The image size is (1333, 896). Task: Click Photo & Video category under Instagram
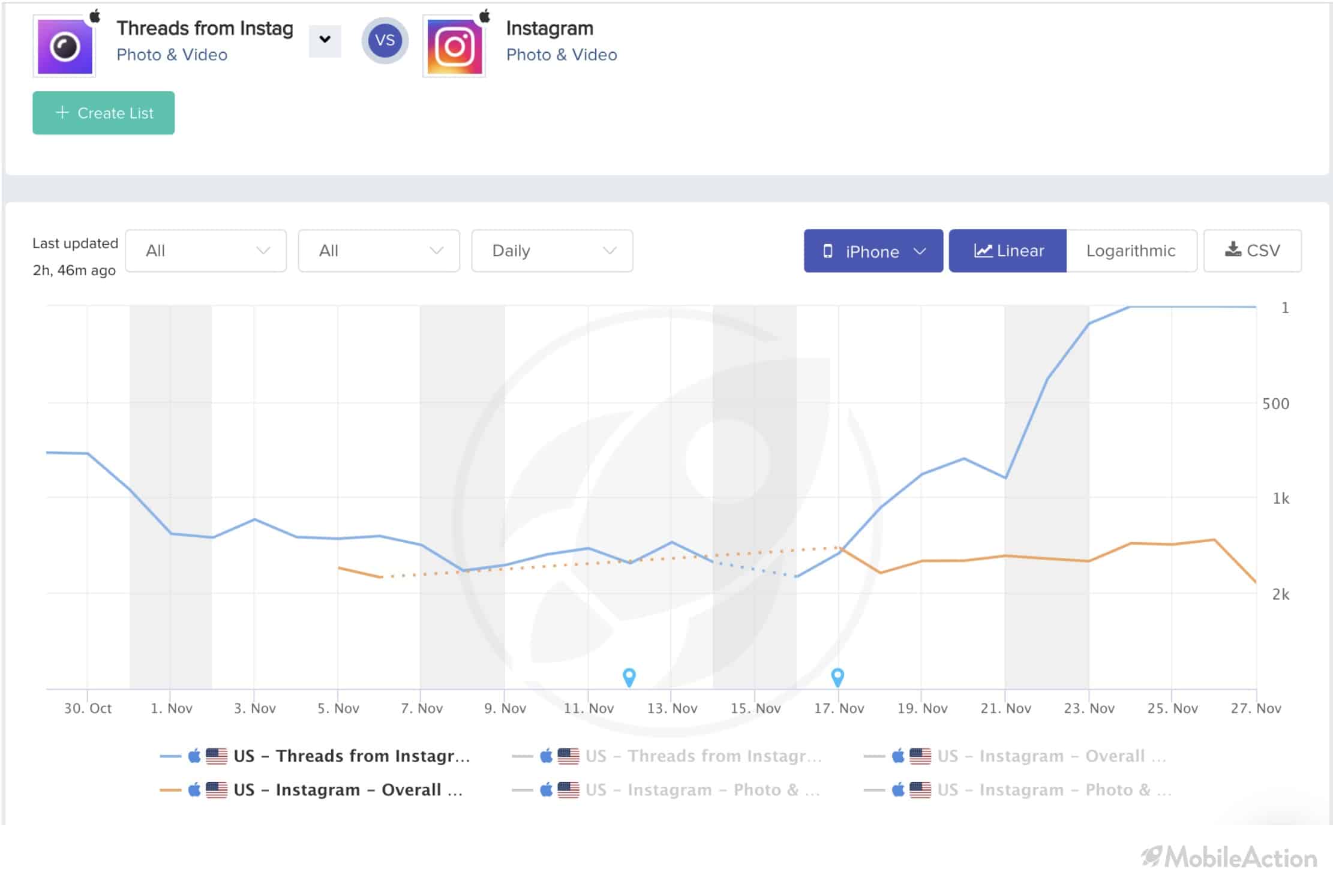click(562, 55)
